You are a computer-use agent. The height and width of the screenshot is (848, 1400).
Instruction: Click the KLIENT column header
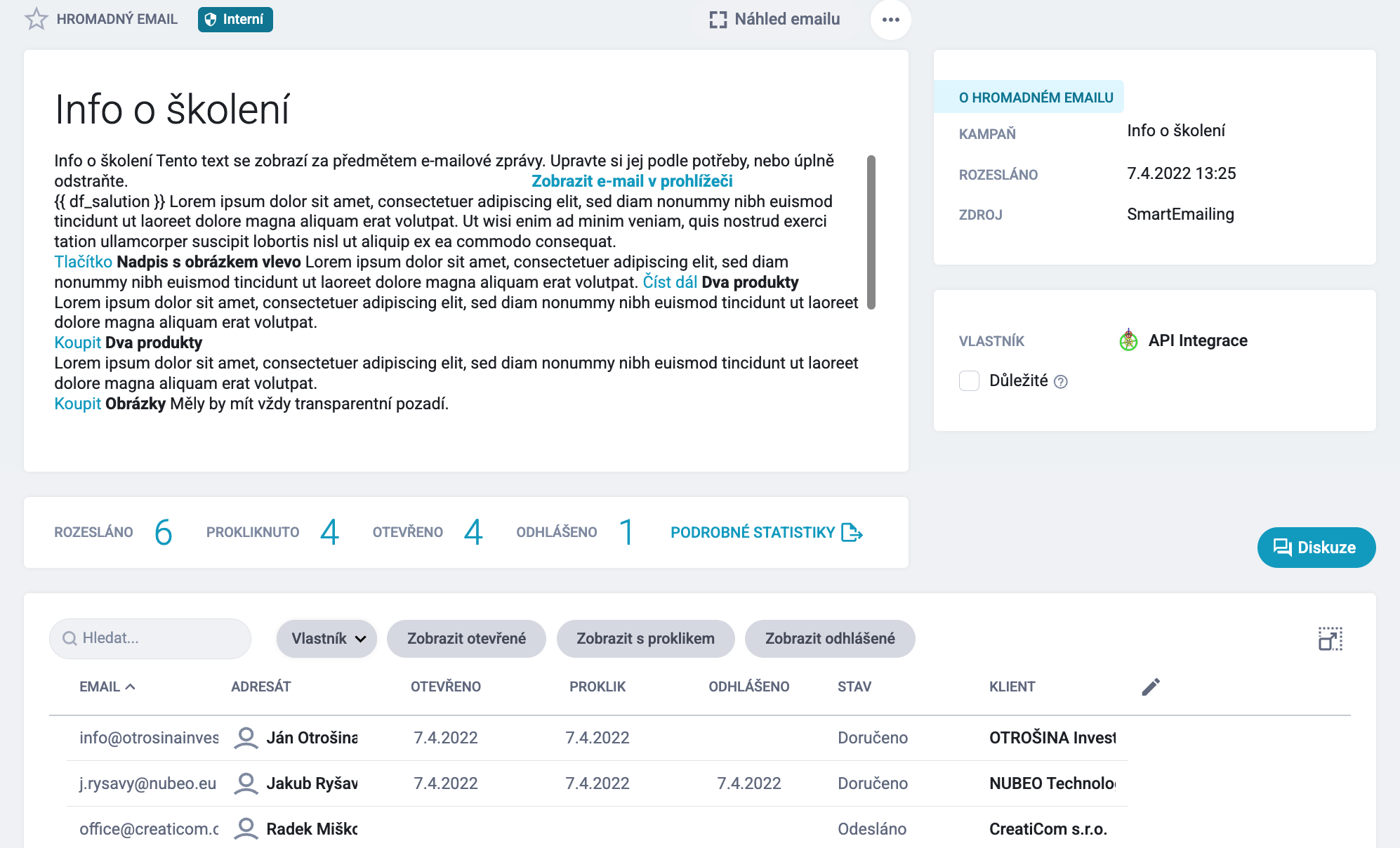[1012, 687]
